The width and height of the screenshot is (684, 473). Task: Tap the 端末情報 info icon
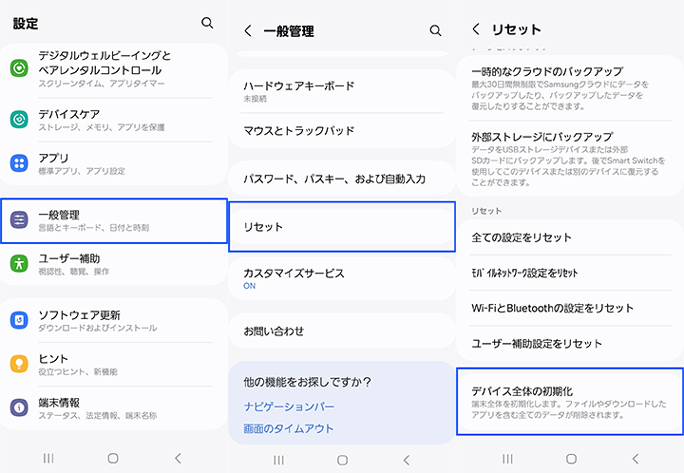(x=19, y=407)
